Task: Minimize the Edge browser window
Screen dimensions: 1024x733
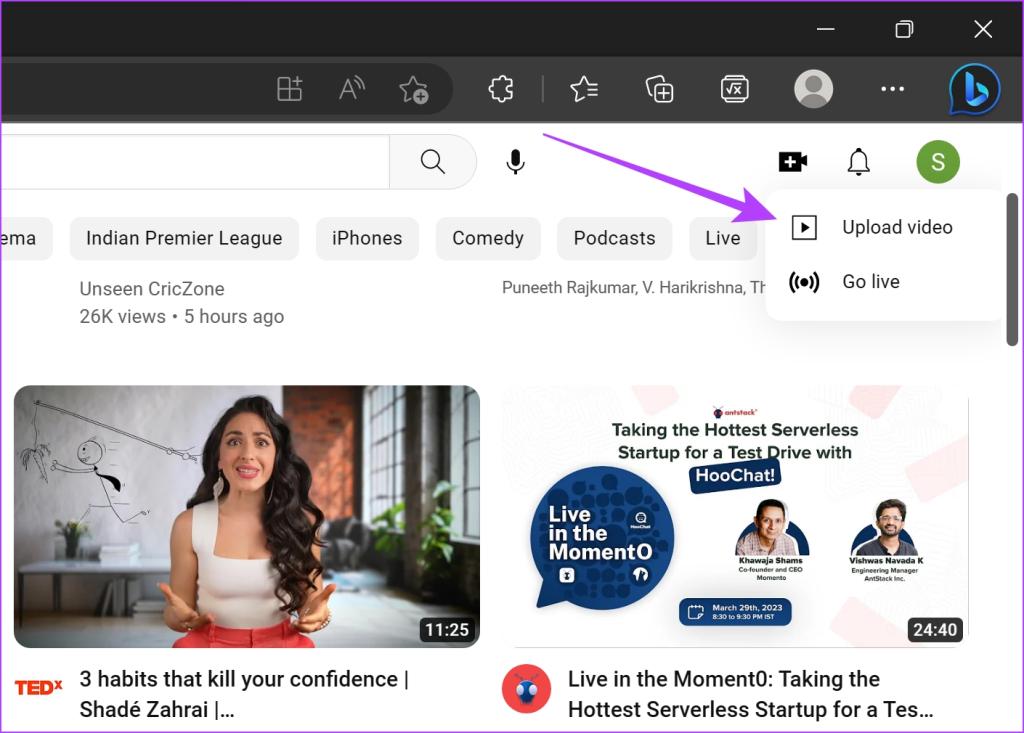Action: click(825, 29)
